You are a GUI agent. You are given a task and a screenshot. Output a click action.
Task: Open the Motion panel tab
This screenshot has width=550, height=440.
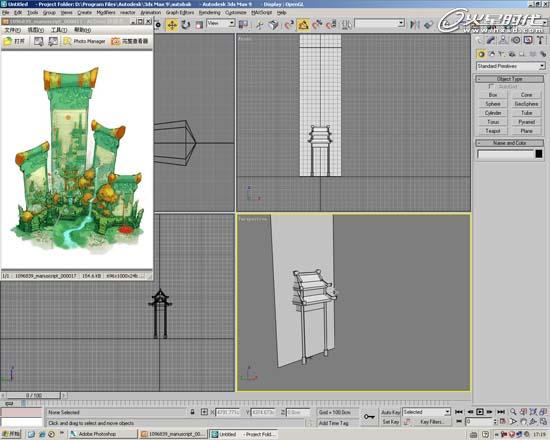coord(516,41)
